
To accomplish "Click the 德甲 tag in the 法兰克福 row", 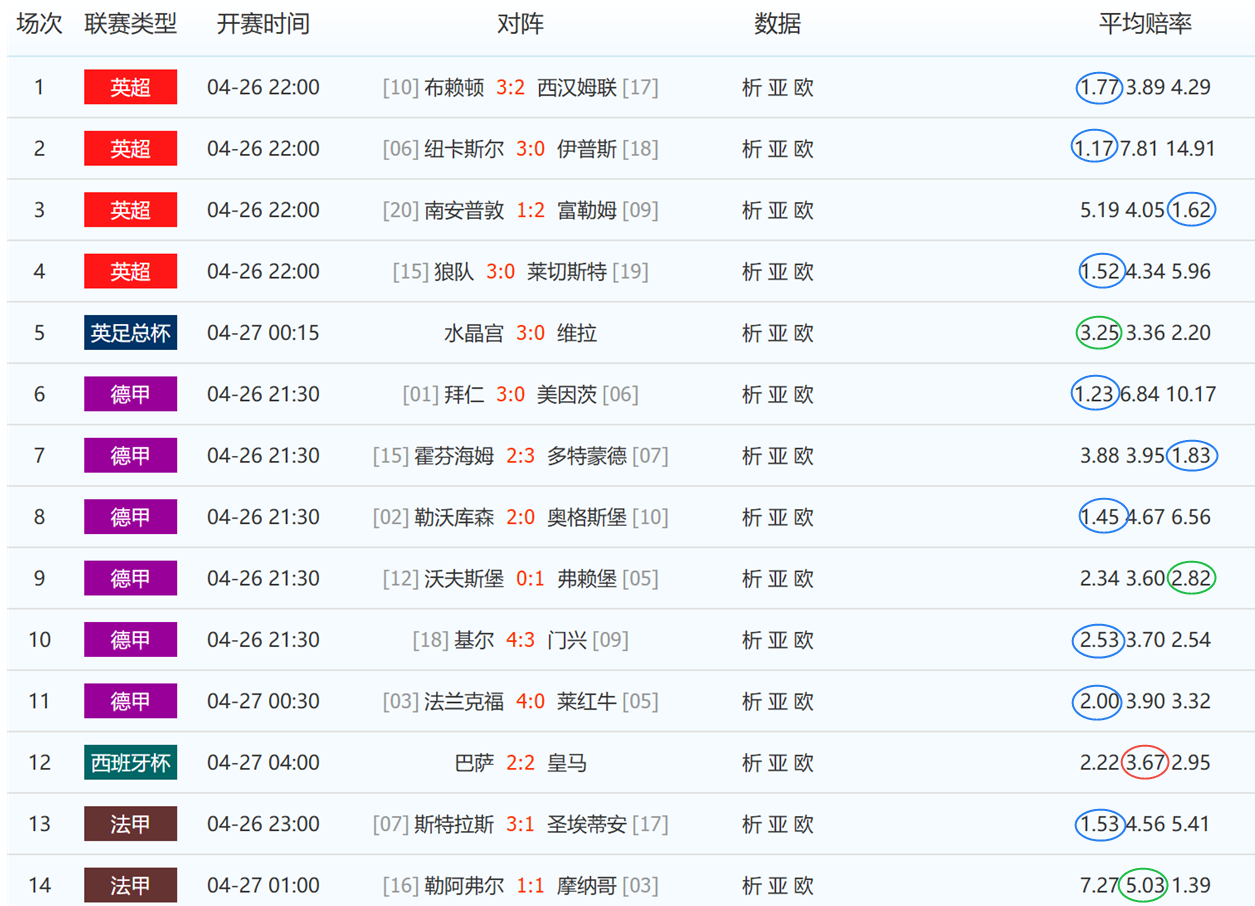I will 131,701.
